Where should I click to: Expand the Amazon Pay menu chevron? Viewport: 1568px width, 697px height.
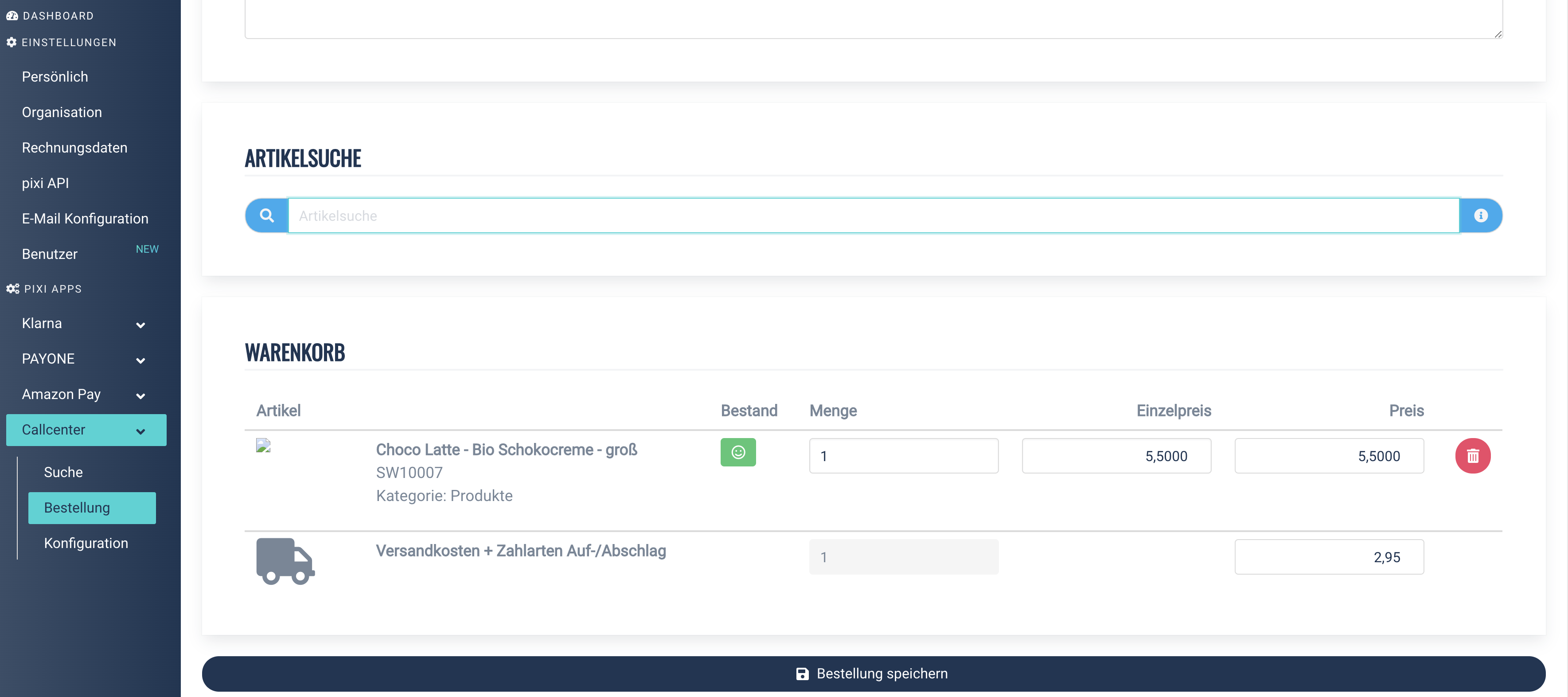tap(140, 396)
